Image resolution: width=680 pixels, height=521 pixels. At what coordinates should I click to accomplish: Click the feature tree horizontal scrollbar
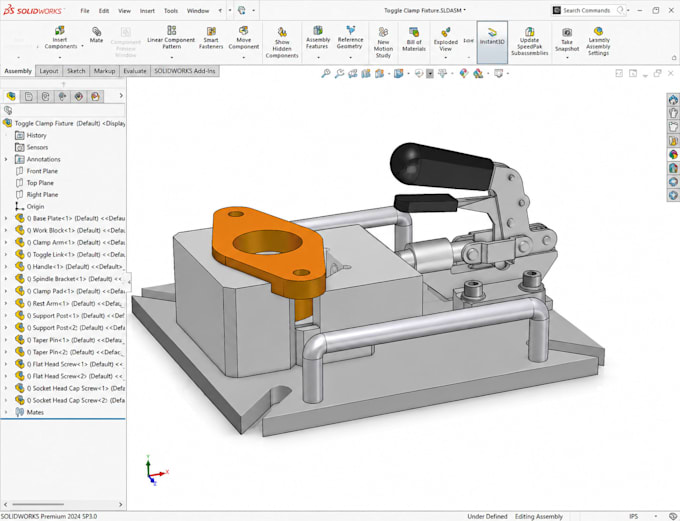point(38,505)
